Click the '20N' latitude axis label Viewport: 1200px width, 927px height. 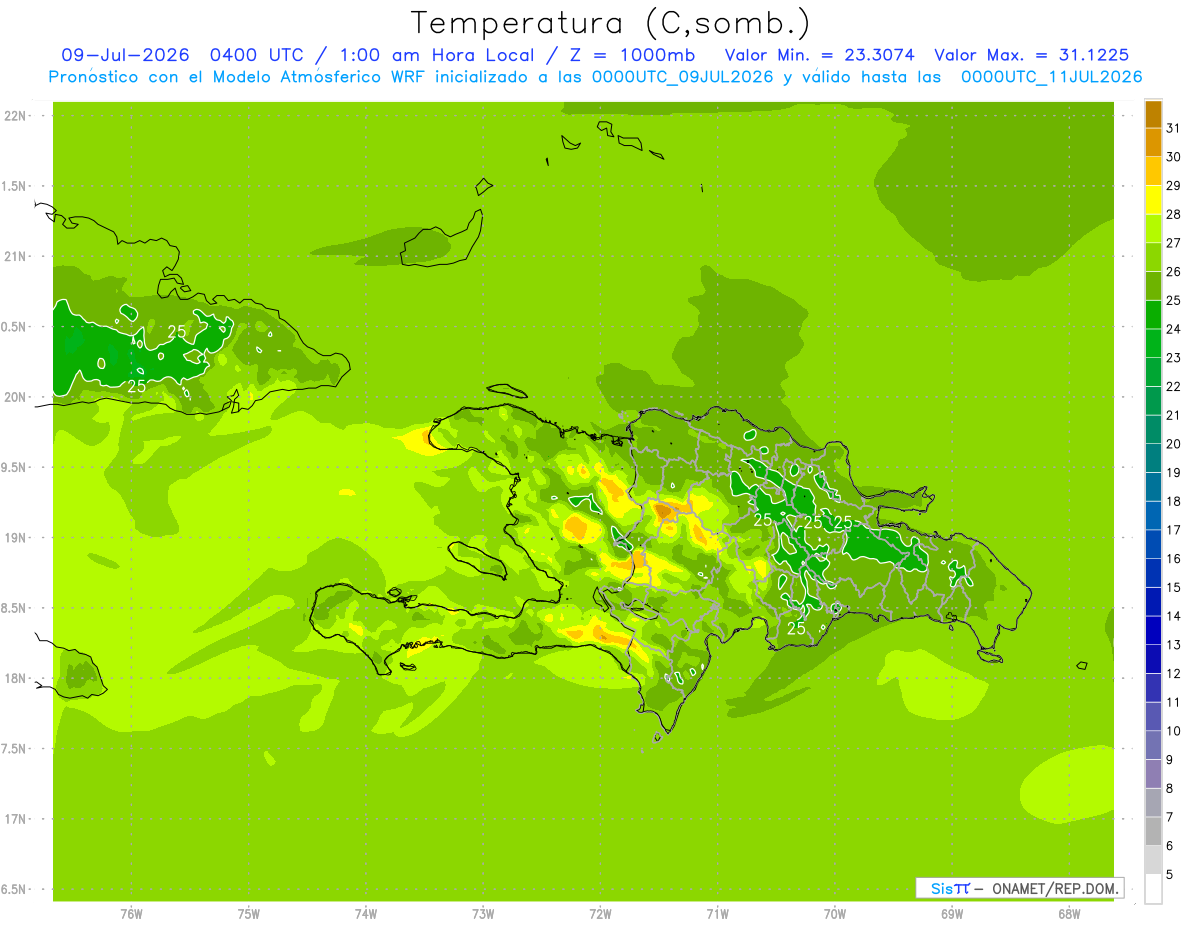click(x=14, y=397)
